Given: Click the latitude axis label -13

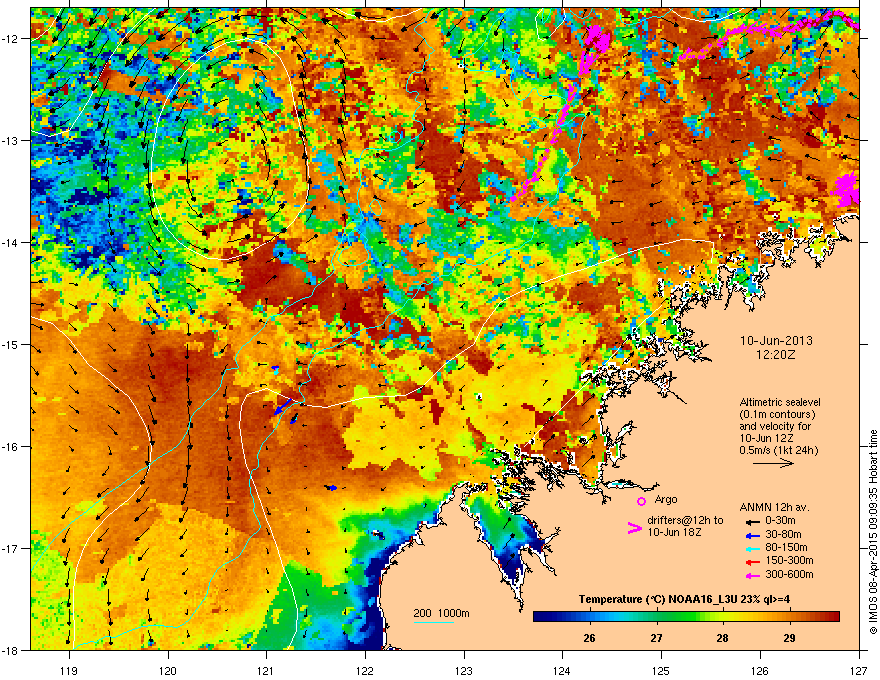Looking at the screenshot, I should pyautogui.click(x=11, y=141).
